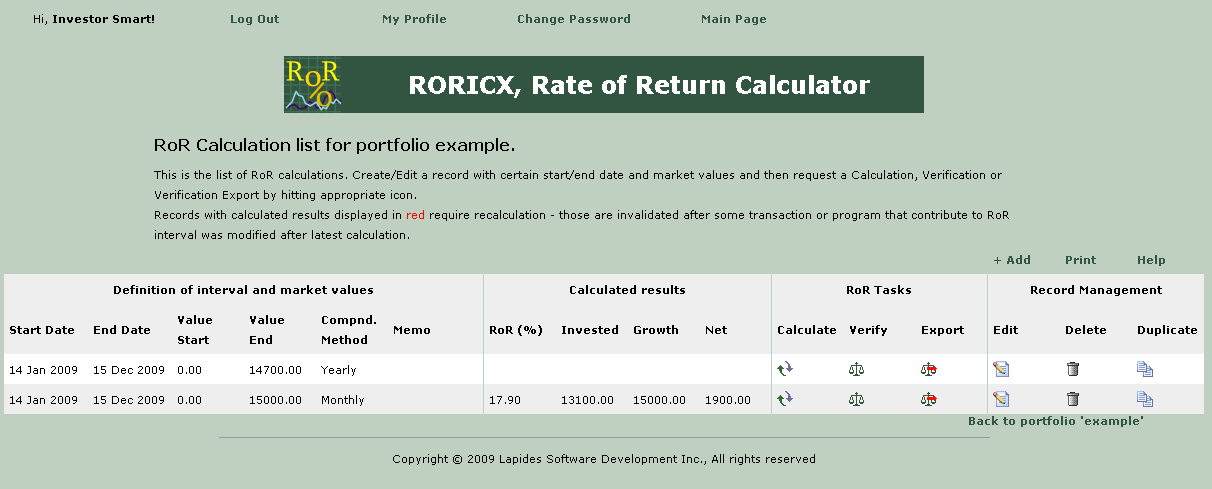Image resolution: width=1212 pixels, height=489 pixels.
Task: Export verification for the Yearly record
Action: [x=928, y=369]
